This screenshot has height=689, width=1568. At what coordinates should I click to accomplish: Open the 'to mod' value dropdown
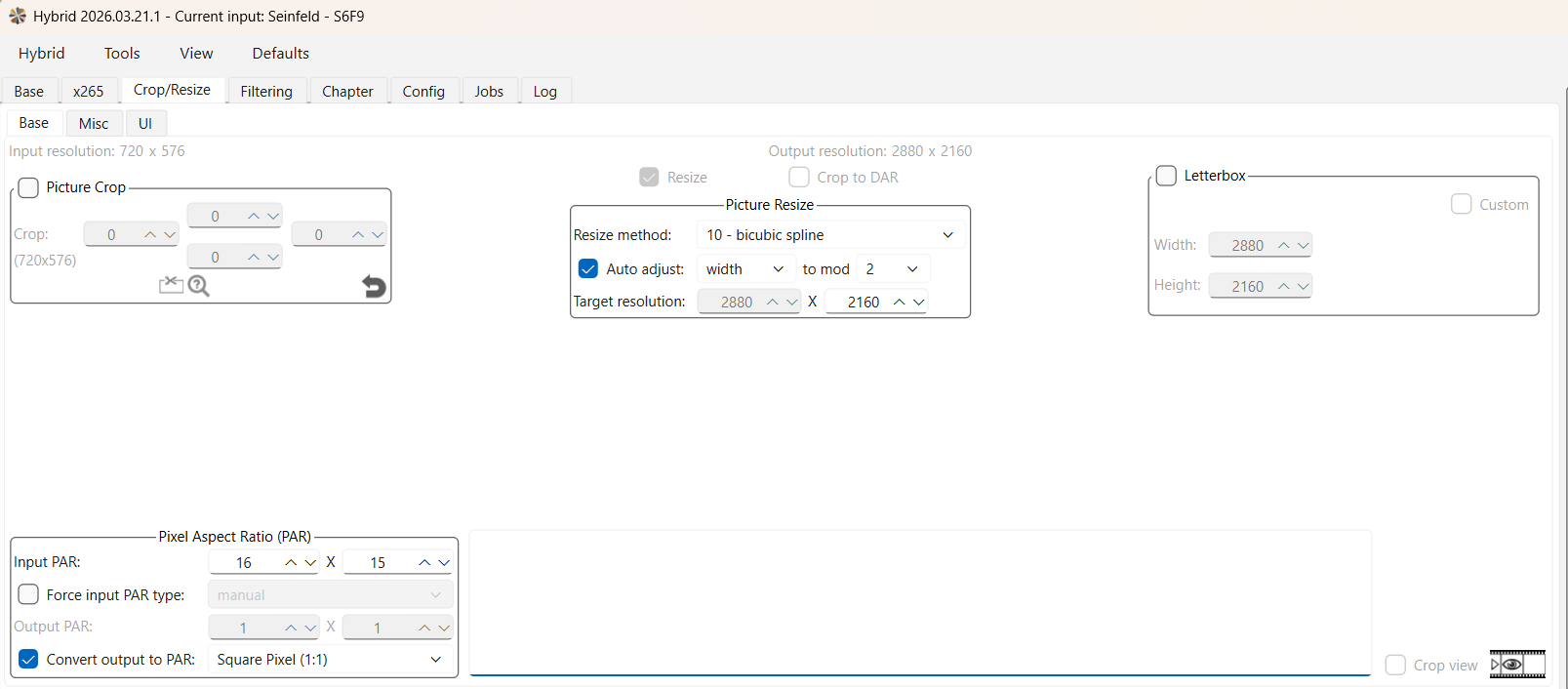[893, 269]
